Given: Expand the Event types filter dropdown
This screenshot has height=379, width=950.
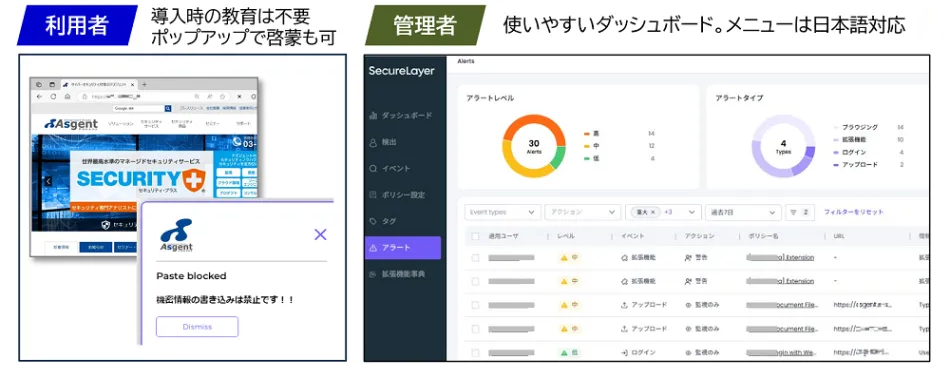Looking at the screenshot, I should point(502,213).
